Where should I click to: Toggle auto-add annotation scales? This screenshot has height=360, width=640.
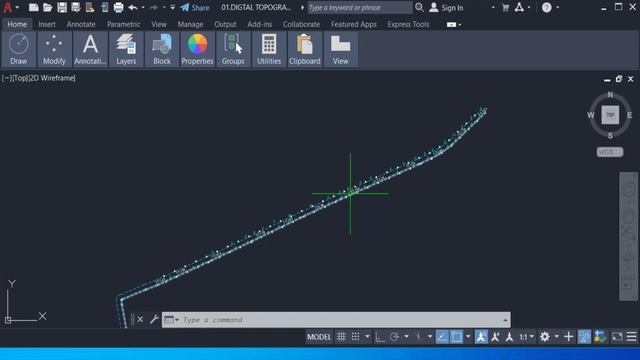496,337
